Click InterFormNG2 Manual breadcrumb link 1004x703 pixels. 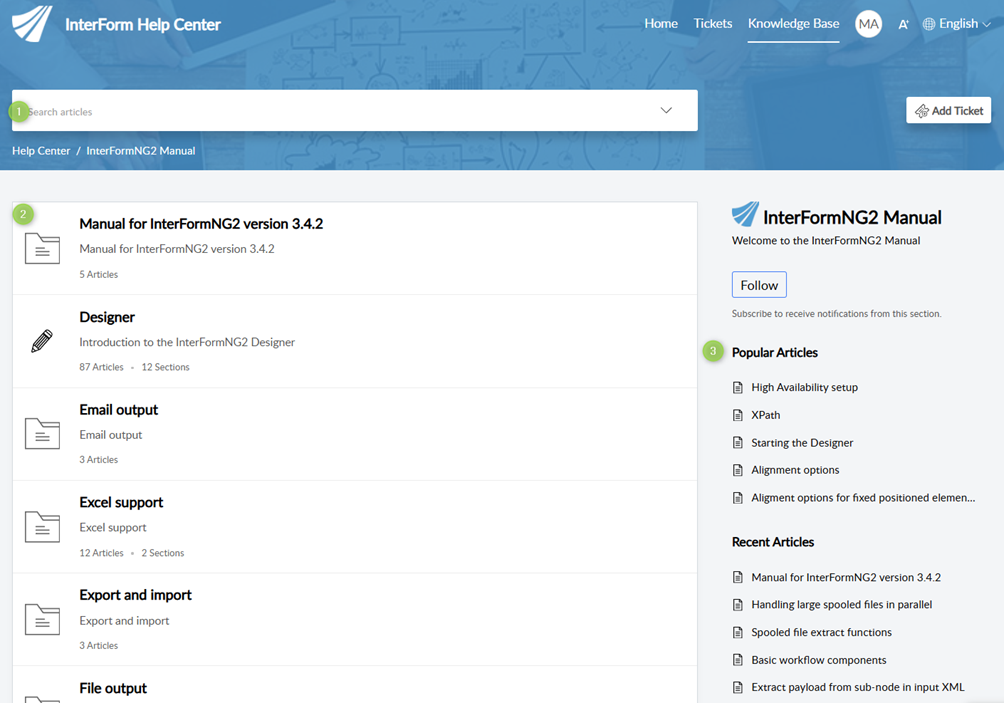141,150
